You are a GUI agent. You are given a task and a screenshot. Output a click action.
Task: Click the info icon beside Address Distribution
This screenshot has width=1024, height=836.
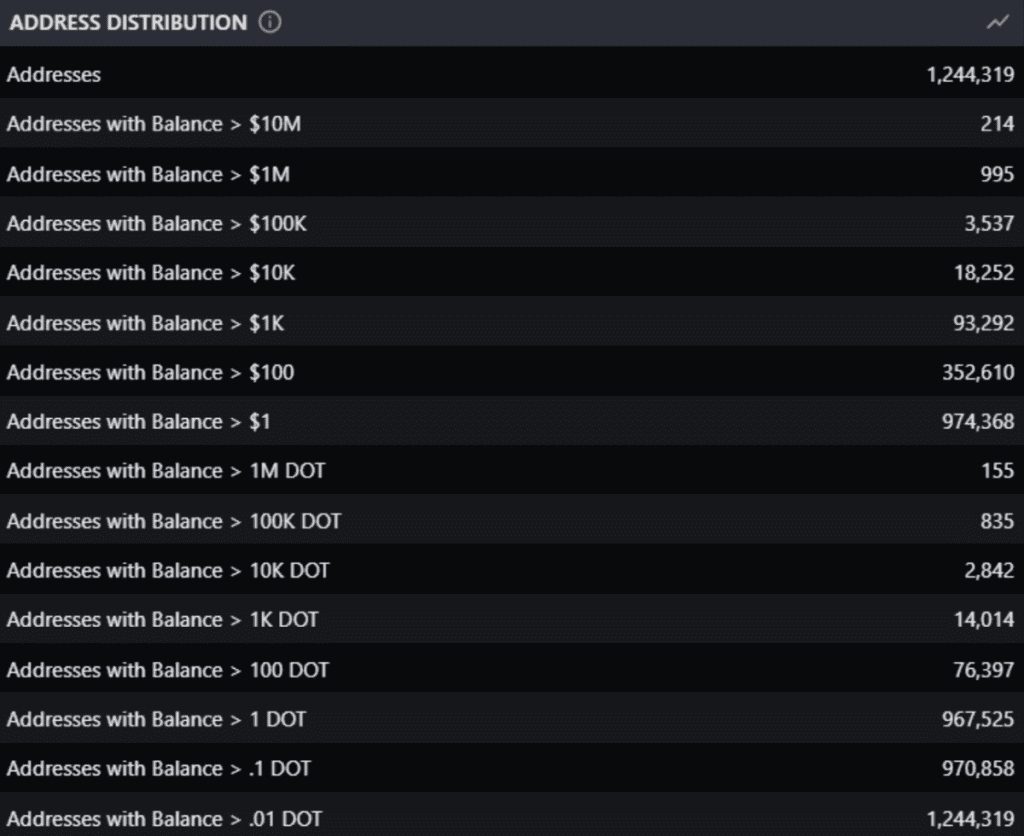click(270, 22)
